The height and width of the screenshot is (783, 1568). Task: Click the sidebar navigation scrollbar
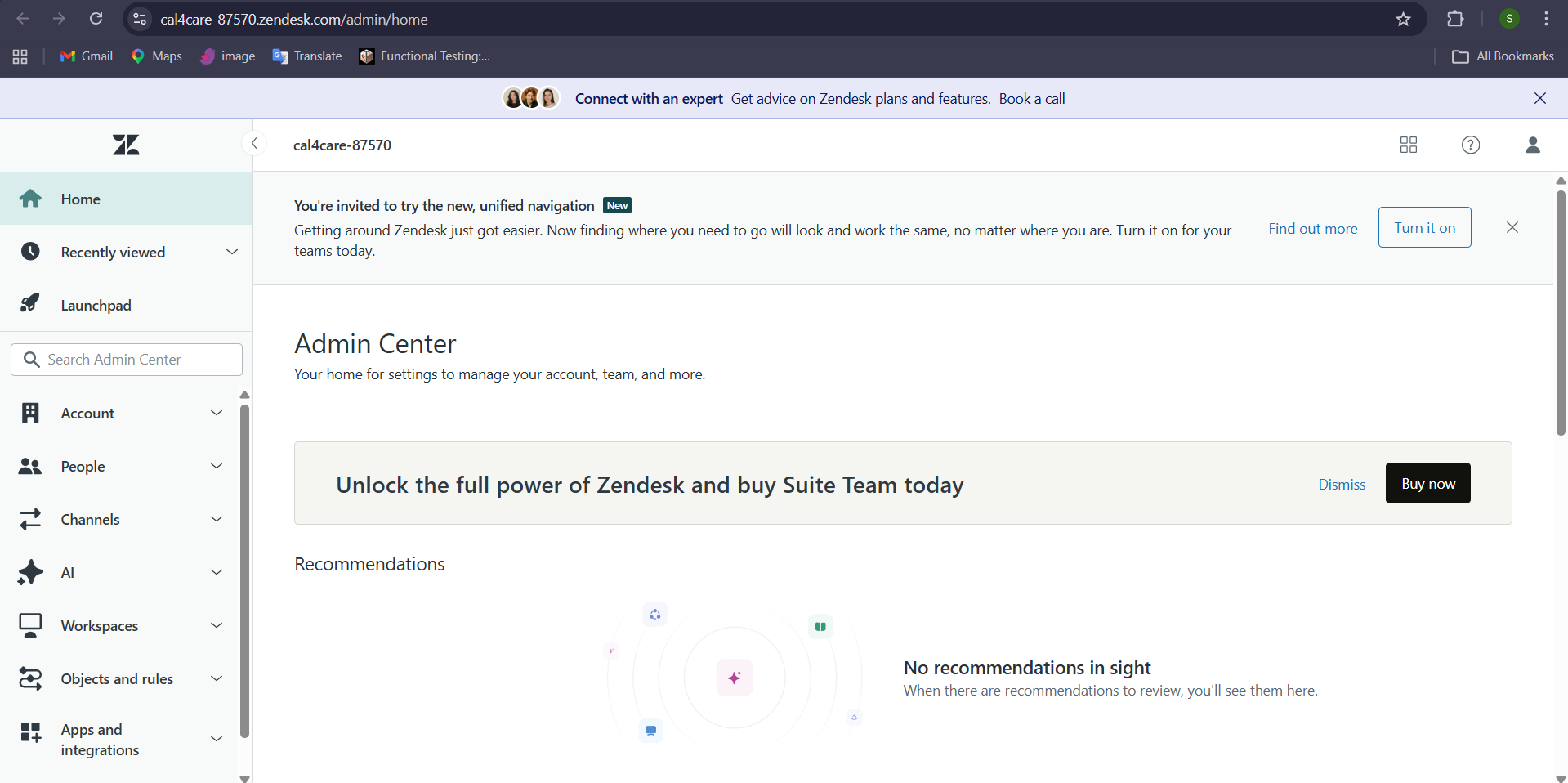pos(244,571)
